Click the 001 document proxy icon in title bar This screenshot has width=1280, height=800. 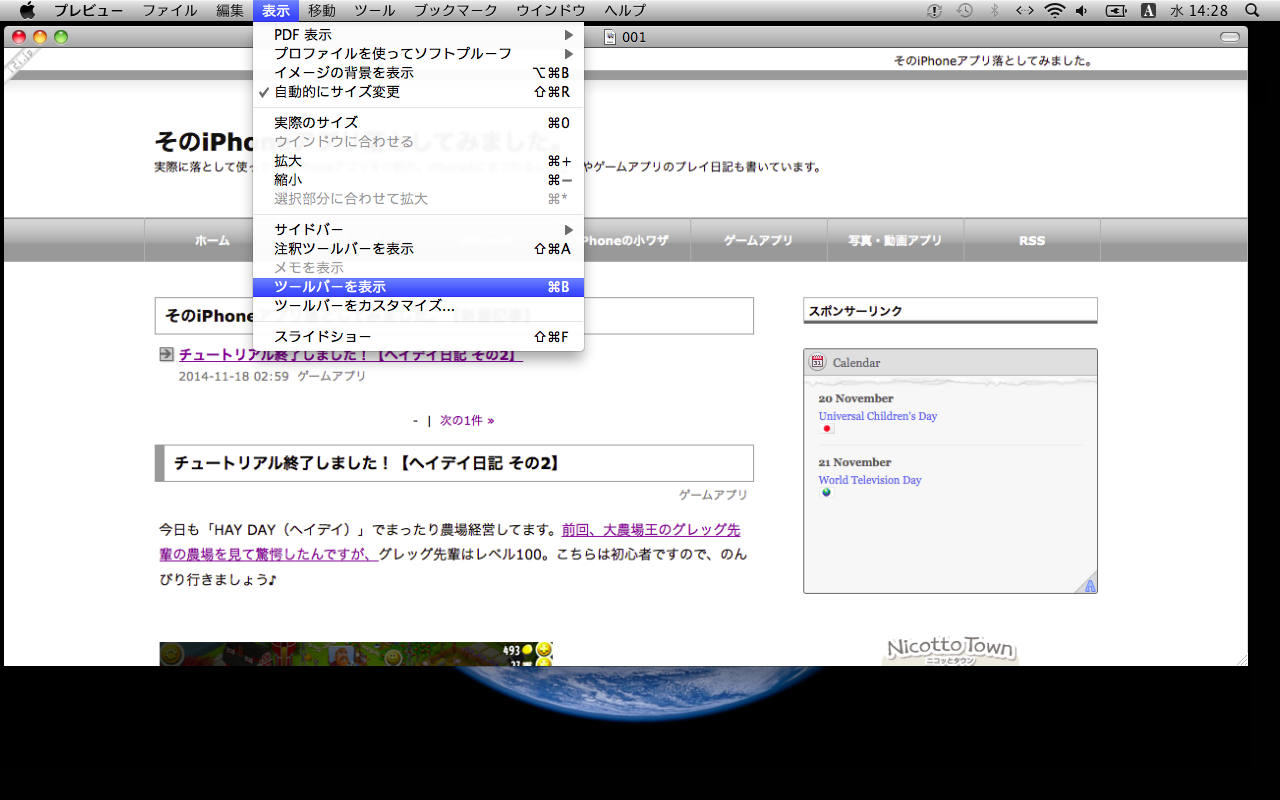point(610,37)
